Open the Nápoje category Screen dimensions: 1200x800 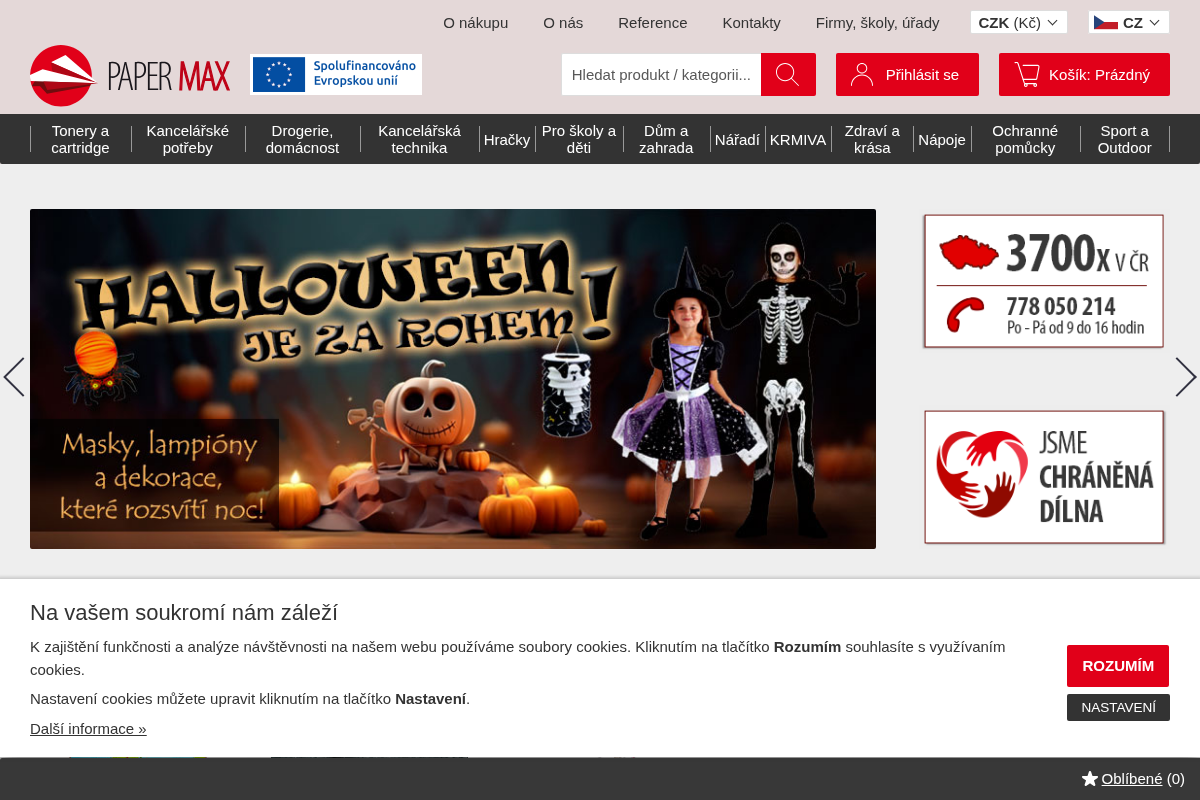942,139
